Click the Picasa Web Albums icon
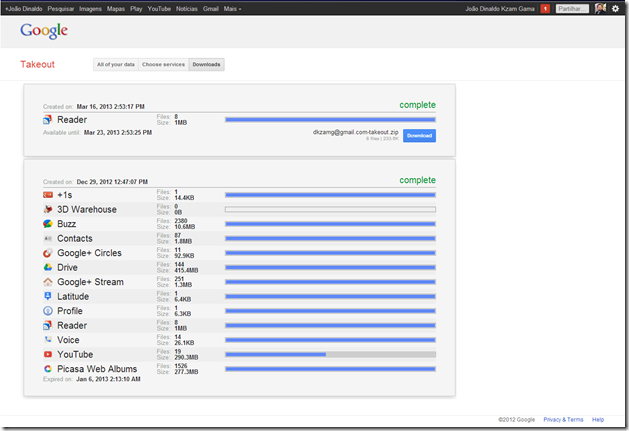Screen dimensions: 629x431 coord(48,369)
